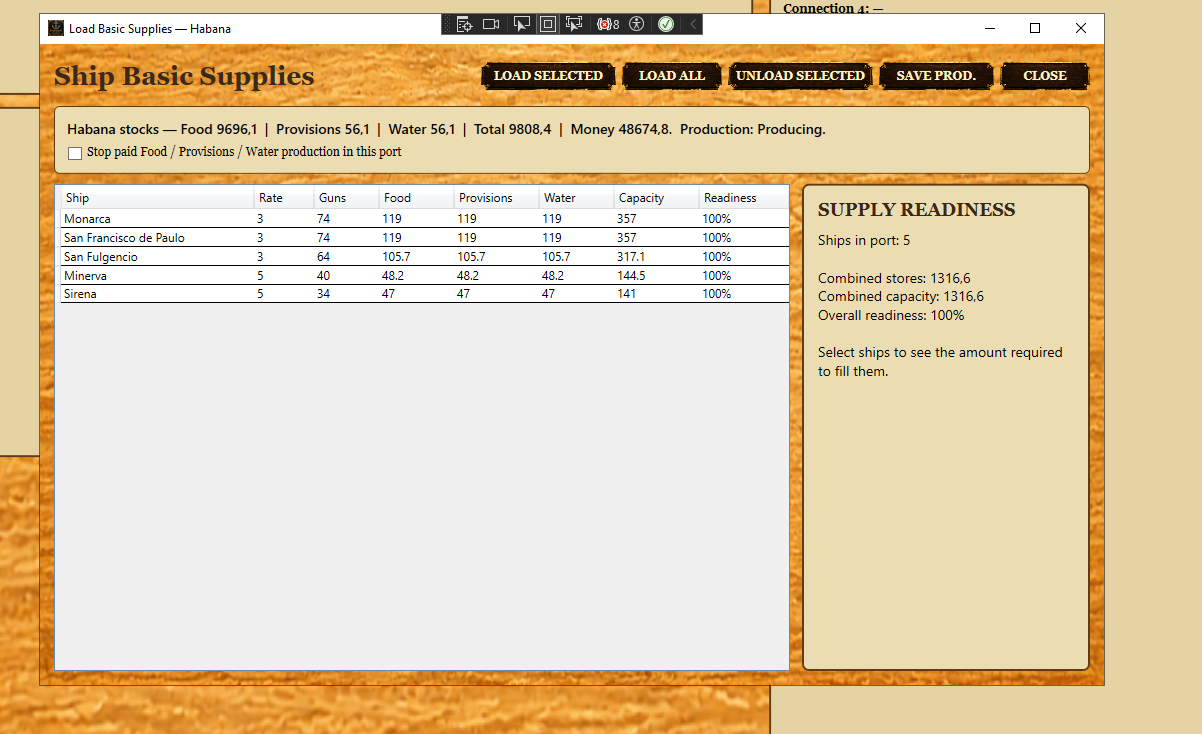Sort table by Food column header
The image size is (1202, 734).
(x=416, y=198)
